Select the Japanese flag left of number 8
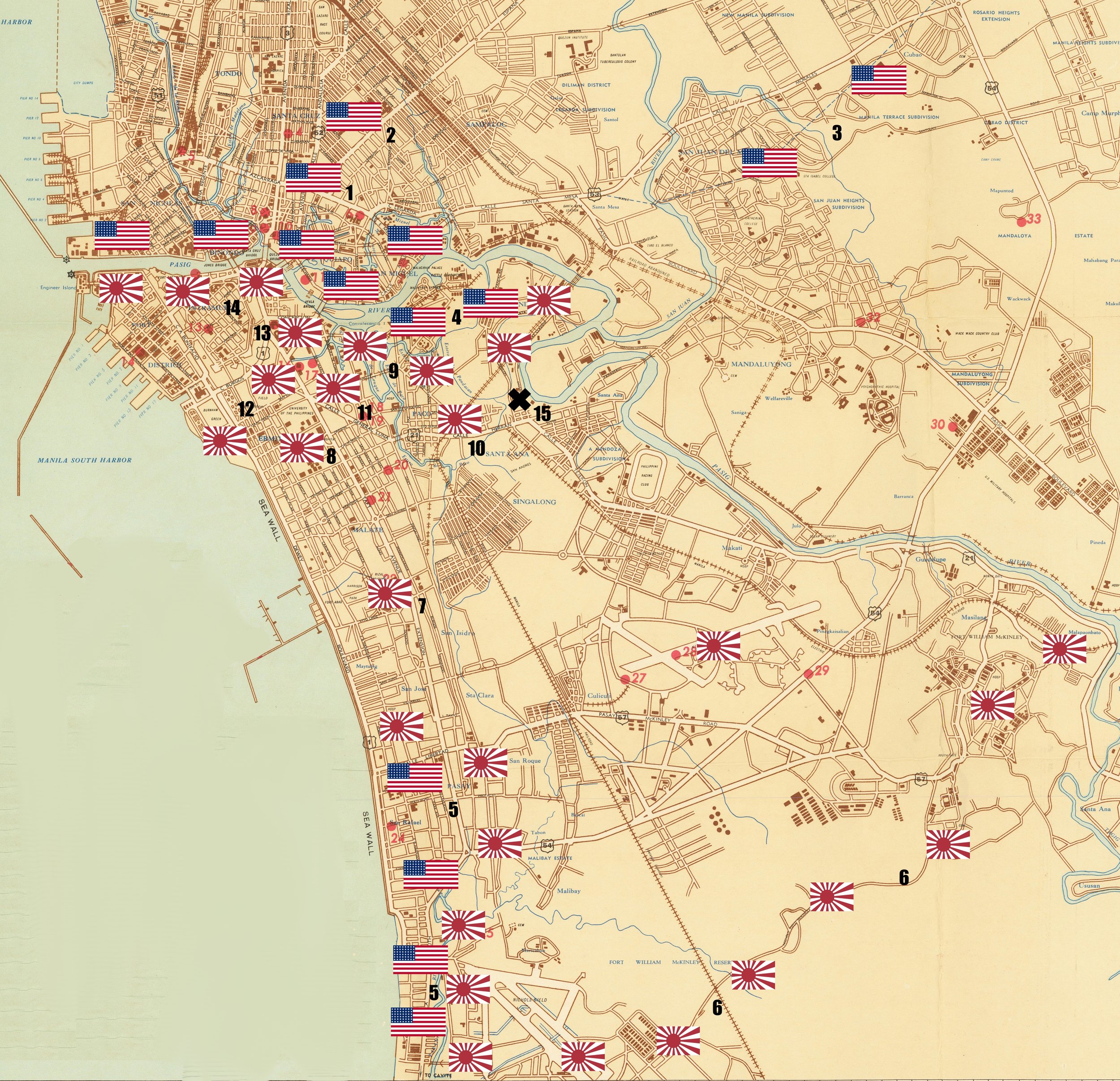Screen dimensions: 1120x1081 (302, 448)
